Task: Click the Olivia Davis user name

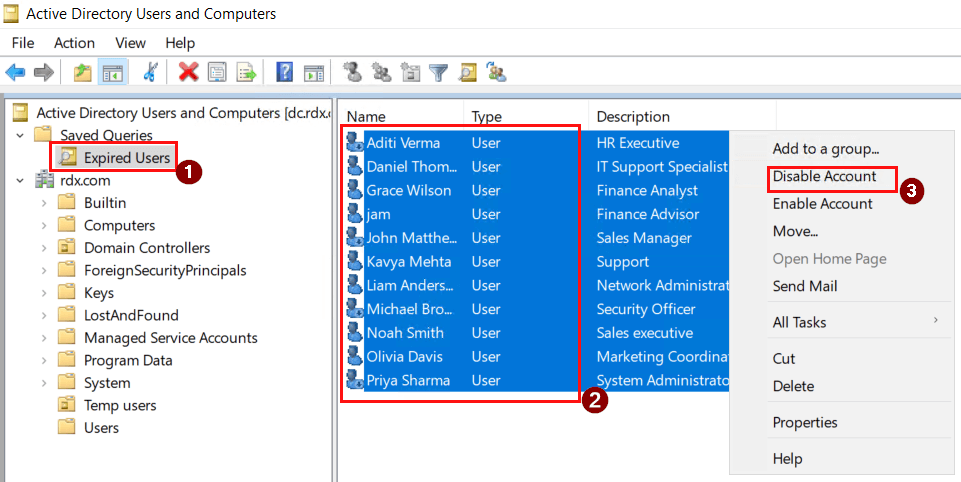Action: coord(405,357)
